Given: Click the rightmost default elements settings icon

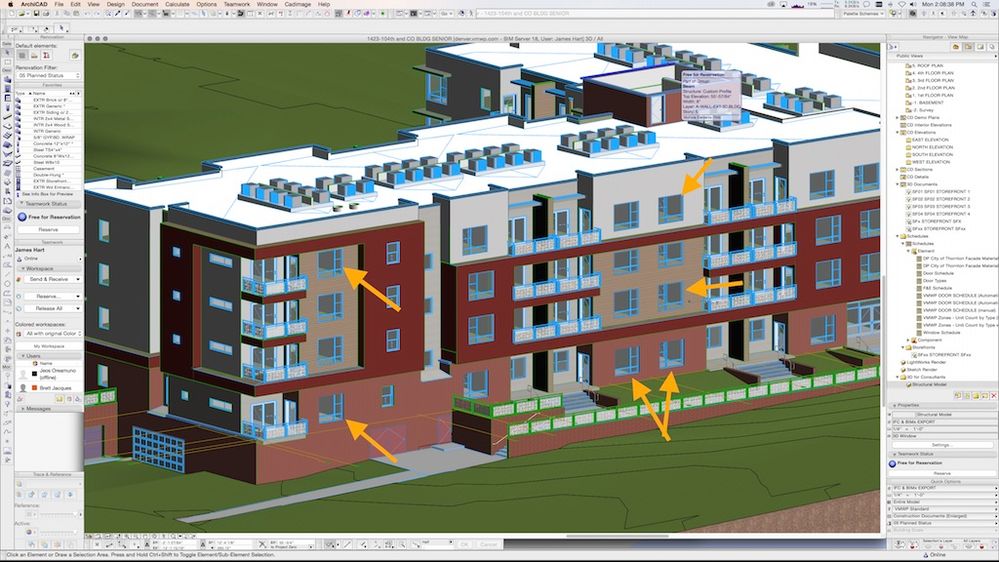Looking at the screenshot, I should [x=75, y=55].
